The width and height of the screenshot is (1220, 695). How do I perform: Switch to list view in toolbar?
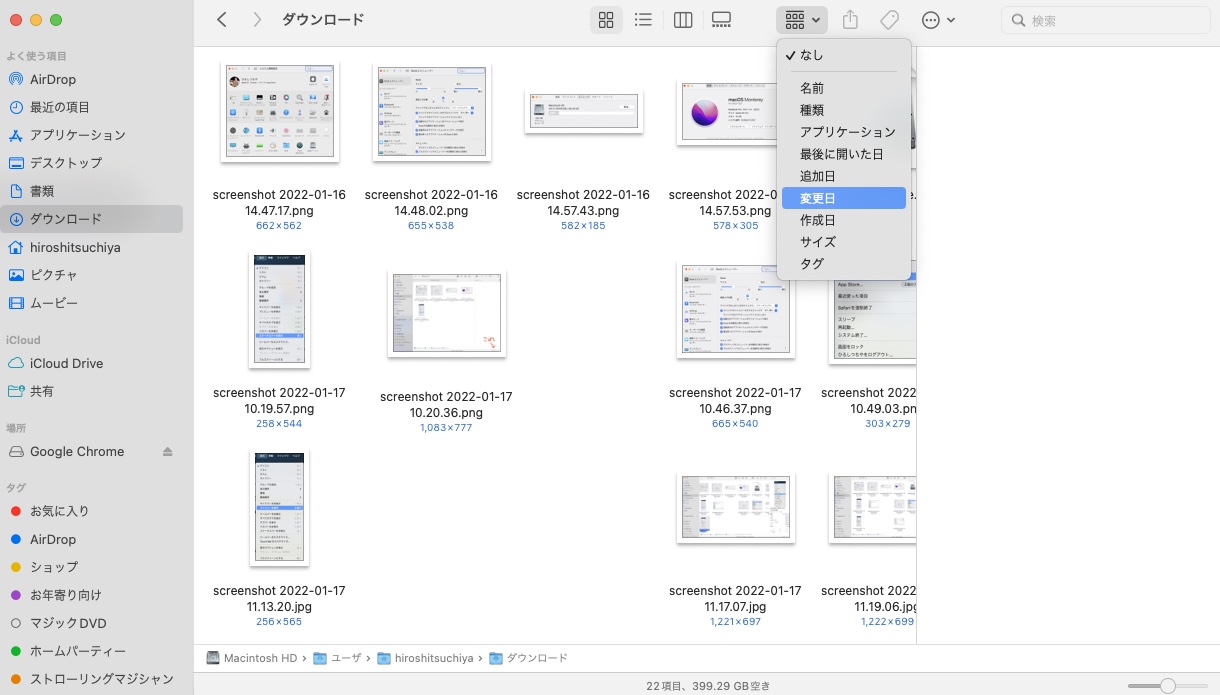point(644,20)
